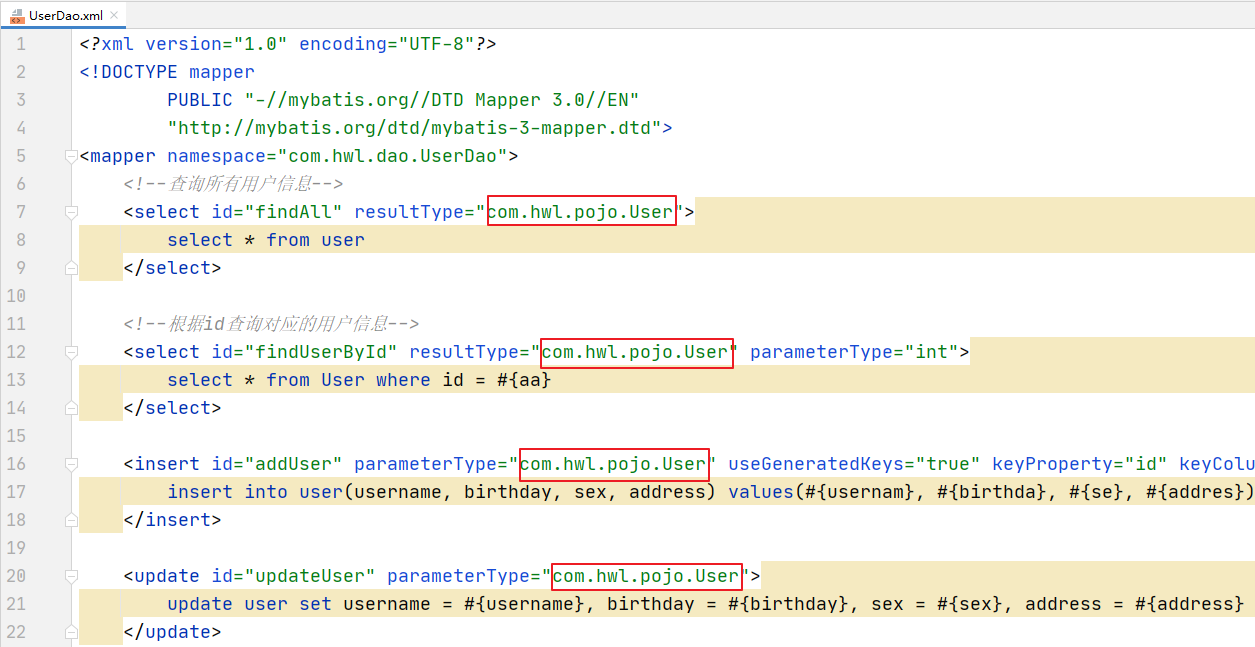
Task: Click the mybatis-3-mapper.dtd URL string
Action: point(414,128)
